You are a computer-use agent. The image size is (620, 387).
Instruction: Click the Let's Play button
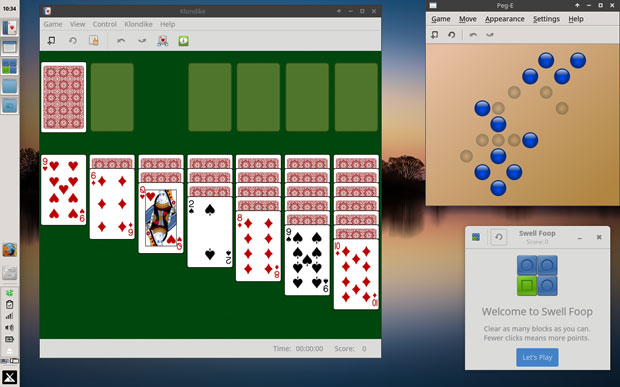click(537, 357)
